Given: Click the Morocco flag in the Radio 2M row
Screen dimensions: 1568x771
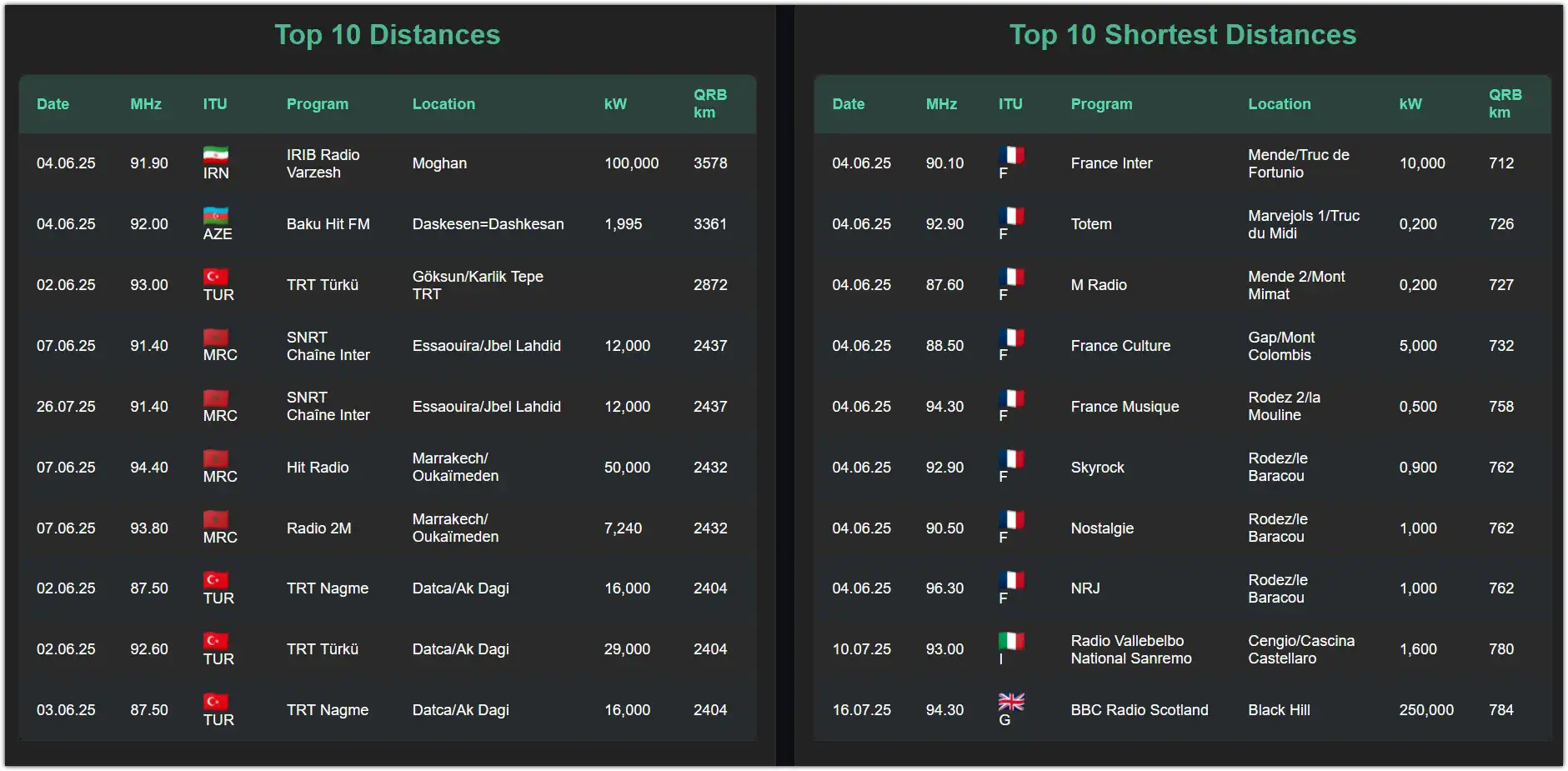Looking at the screenshot, I should pos(215,519).
